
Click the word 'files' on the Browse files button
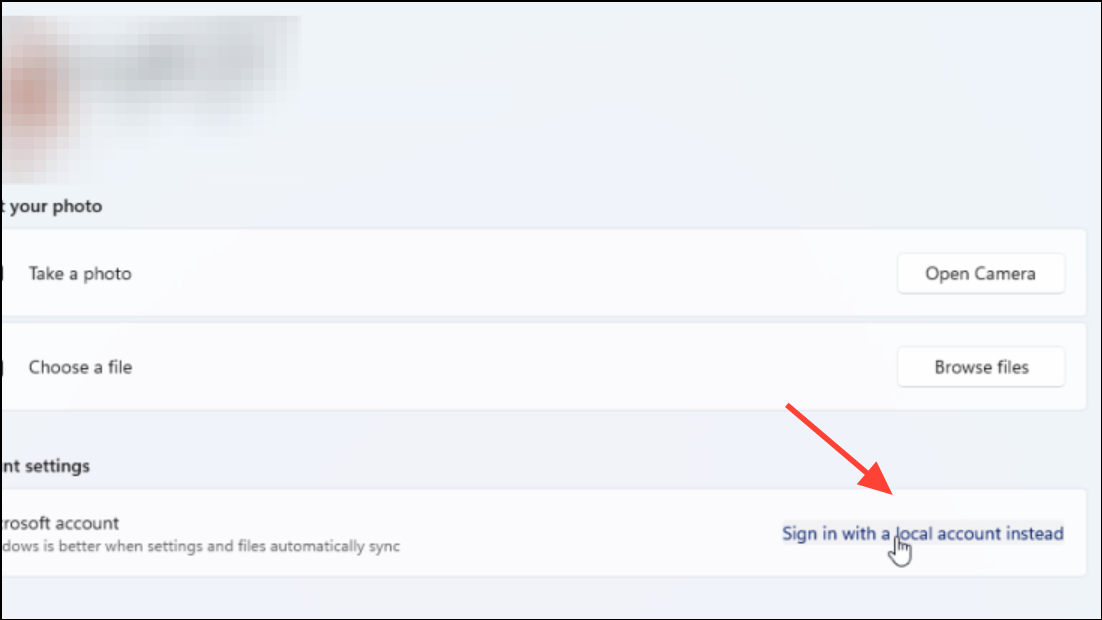pyautogui.click(x=1010, y=367)
